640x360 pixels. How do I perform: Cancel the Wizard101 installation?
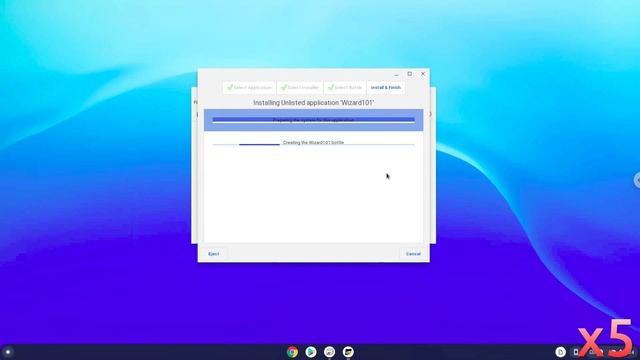(x=413, y=254)
